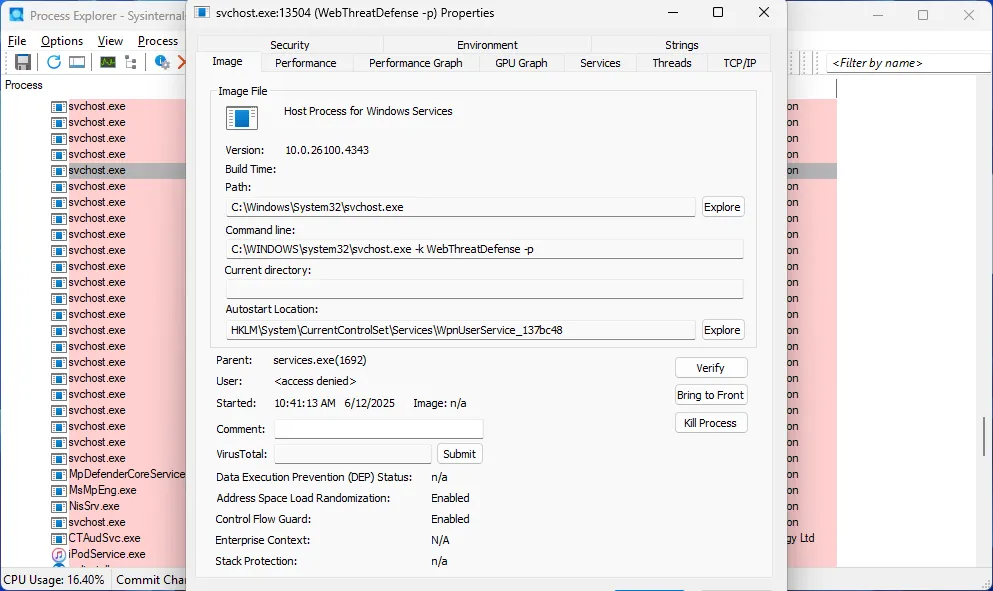
Task: Open the View menu
Action: pos(110,41)
